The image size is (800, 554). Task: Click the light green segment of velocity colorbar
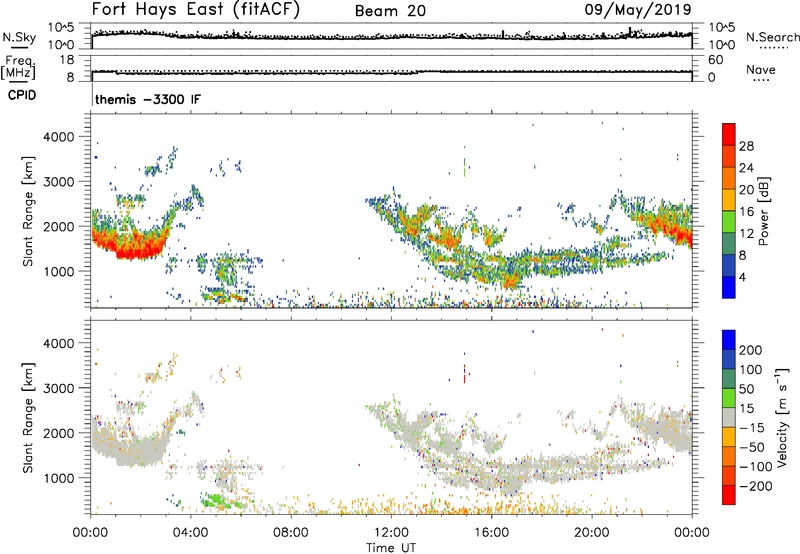729,398
